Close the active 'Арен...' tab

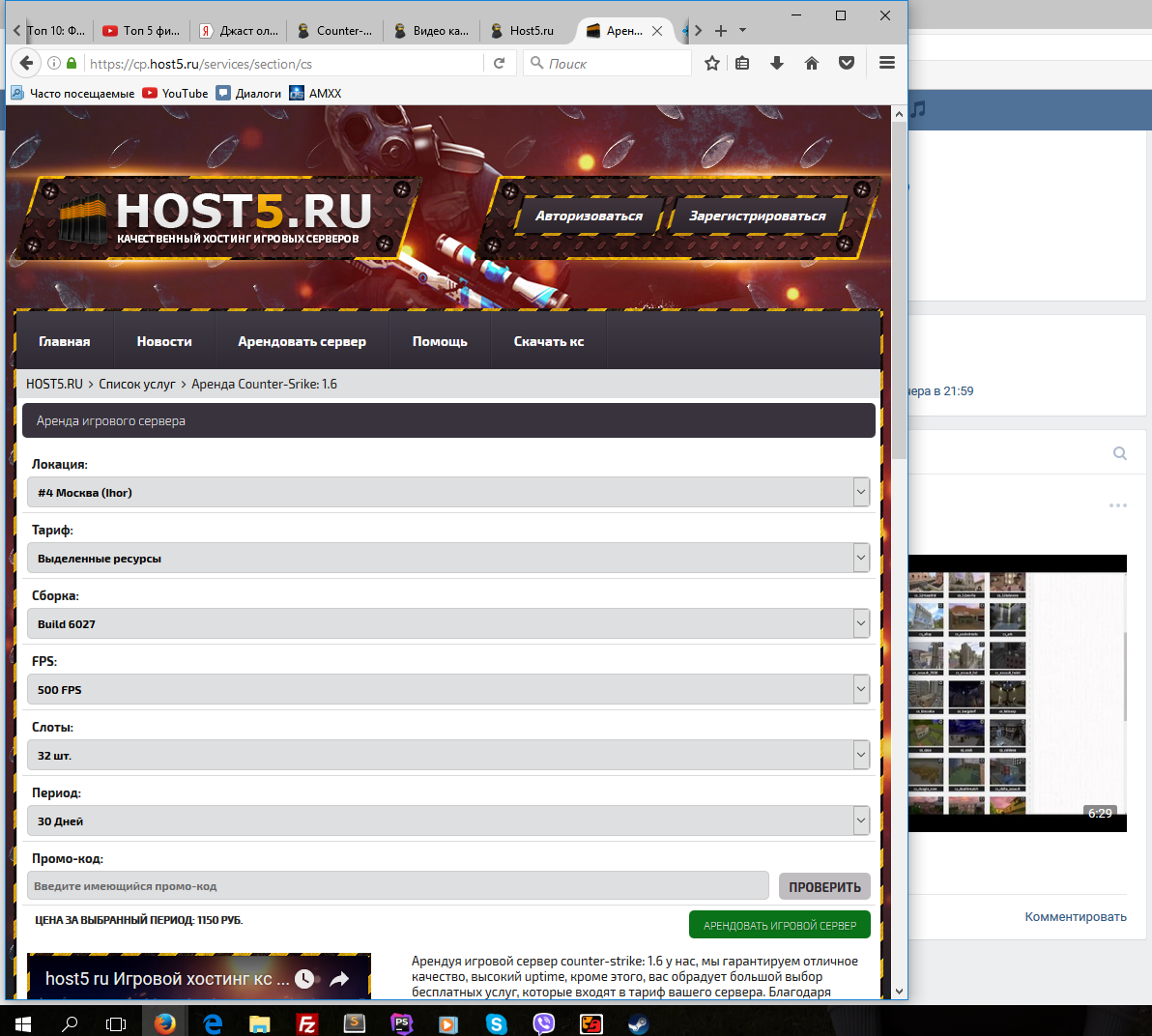pyautogui.click(x=657, y=31)
